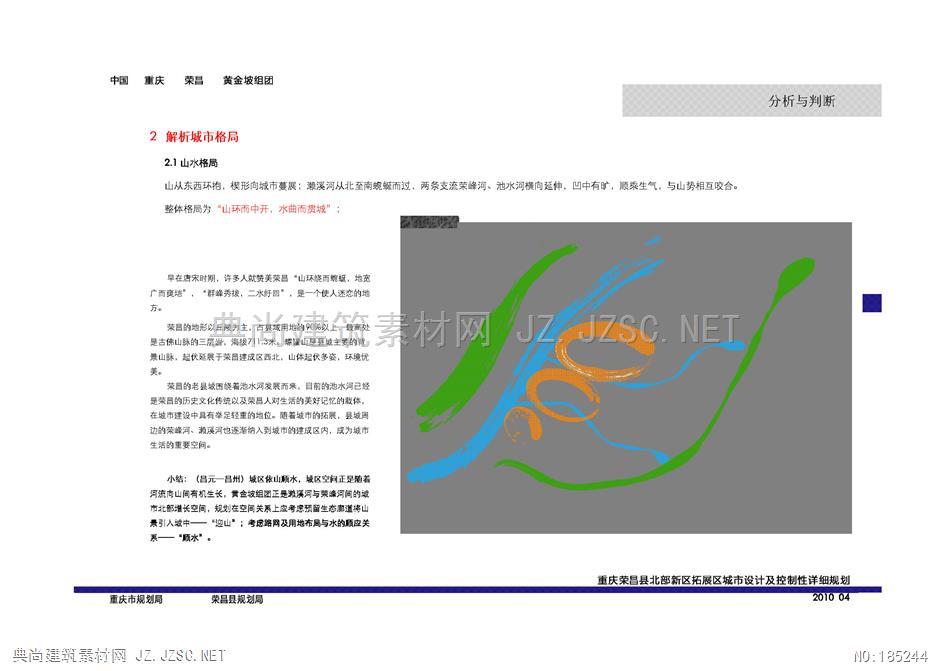Click the 2.1 山水格局 subheading

[x=191, y=162]
